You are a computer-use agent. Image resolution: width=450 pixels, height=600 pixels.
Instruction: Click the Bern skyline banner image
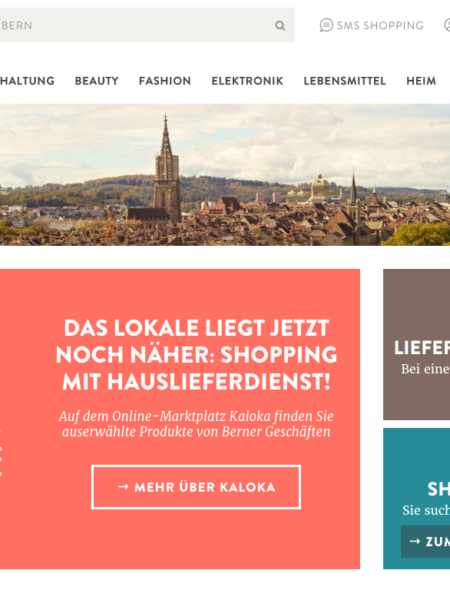click(225, 175)
